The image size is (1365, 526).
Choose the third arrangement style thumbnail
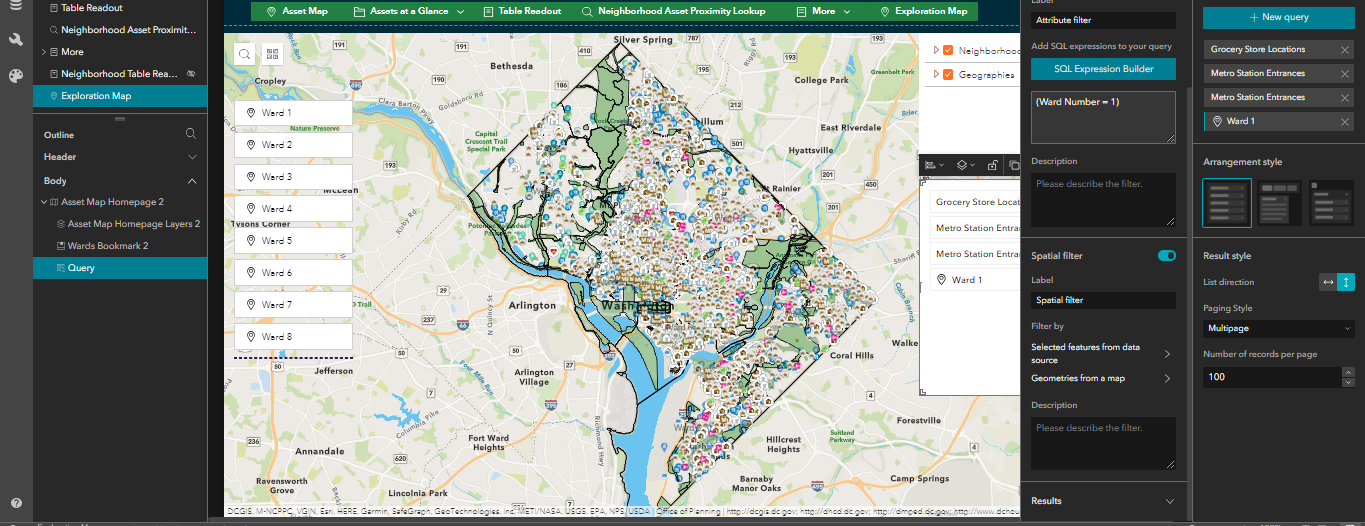pyautogui.click(x=1332, y=203)
